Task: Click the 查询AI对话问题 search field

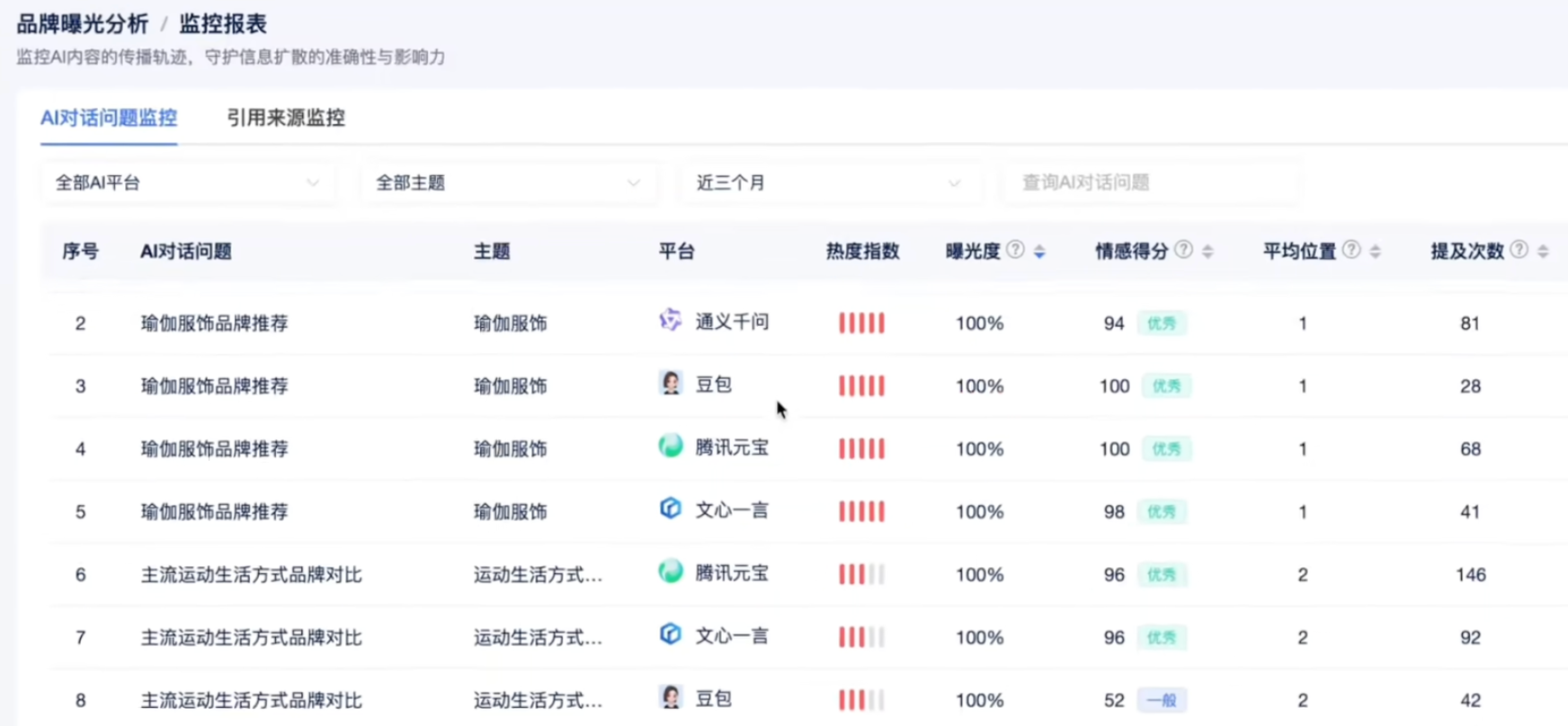Action: [x=1151, y=183]
